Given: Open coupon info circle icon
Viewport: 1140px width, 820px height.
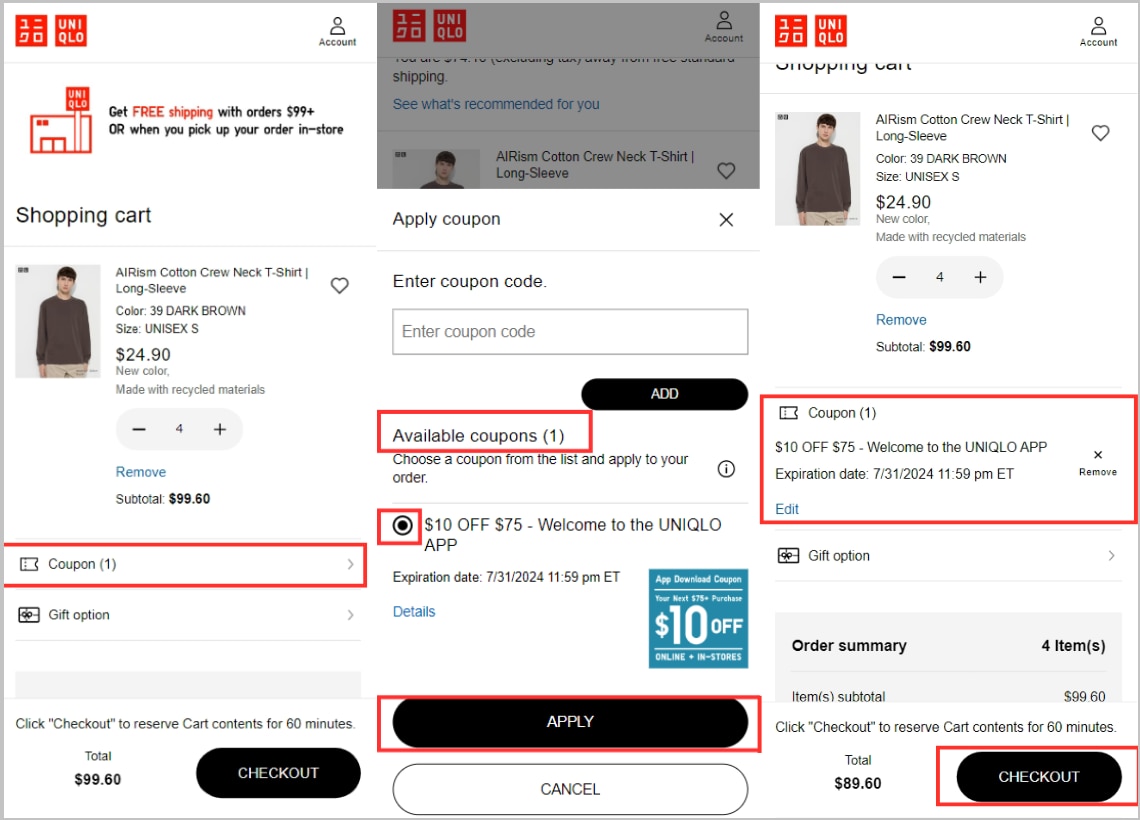Looking at the screenshot, I should [x=726, y=469].
